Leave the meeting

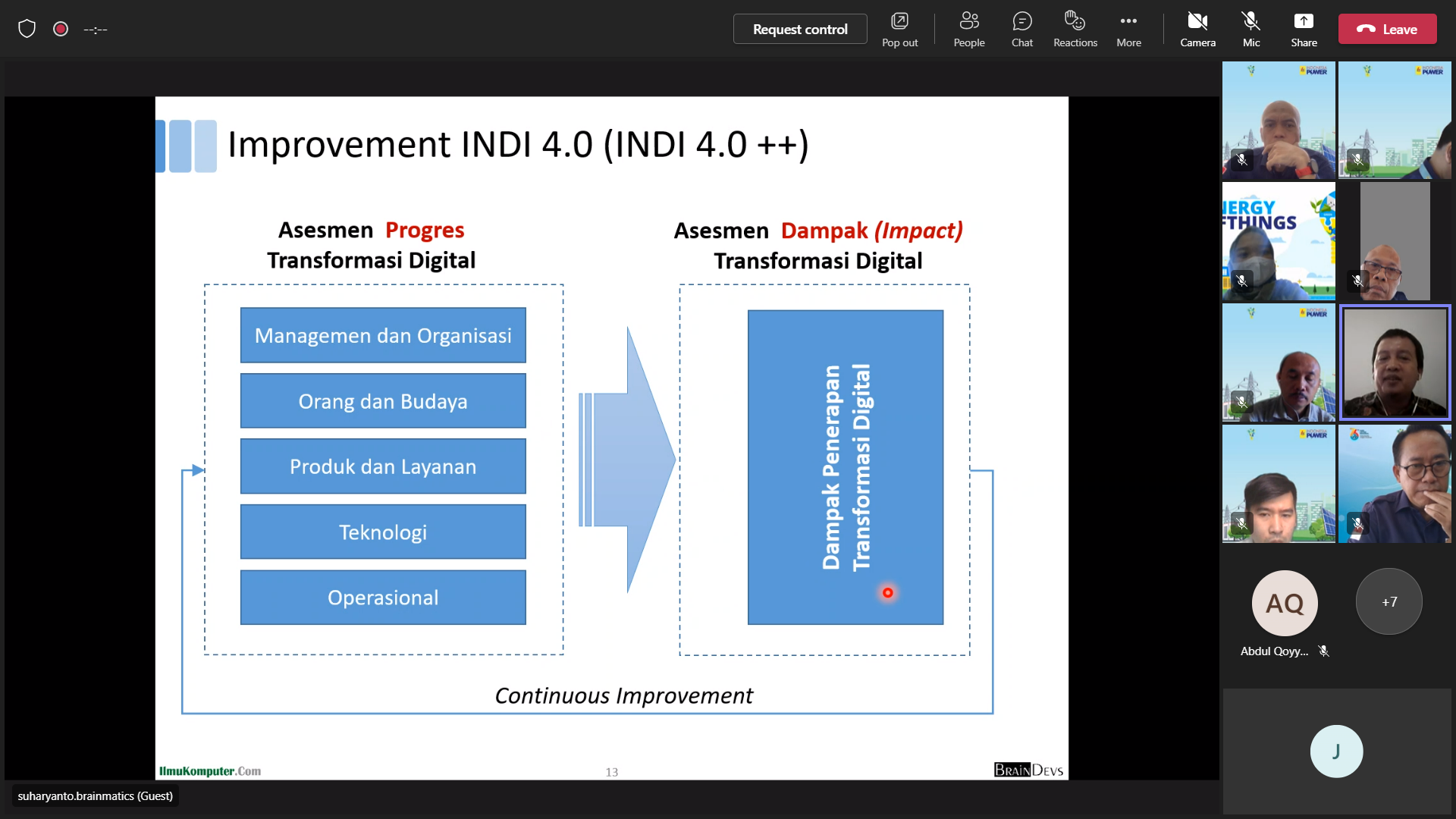[x=1387, y=29]
